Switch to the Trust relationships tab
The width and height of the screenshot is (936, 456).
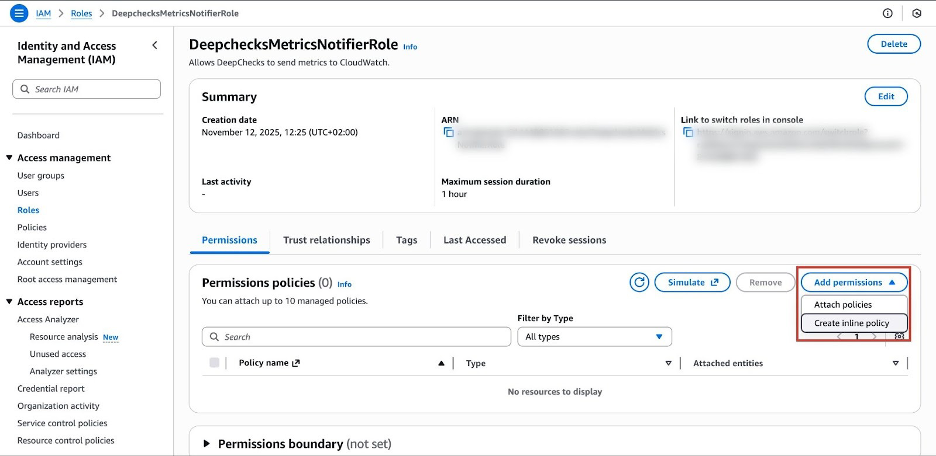326,240
